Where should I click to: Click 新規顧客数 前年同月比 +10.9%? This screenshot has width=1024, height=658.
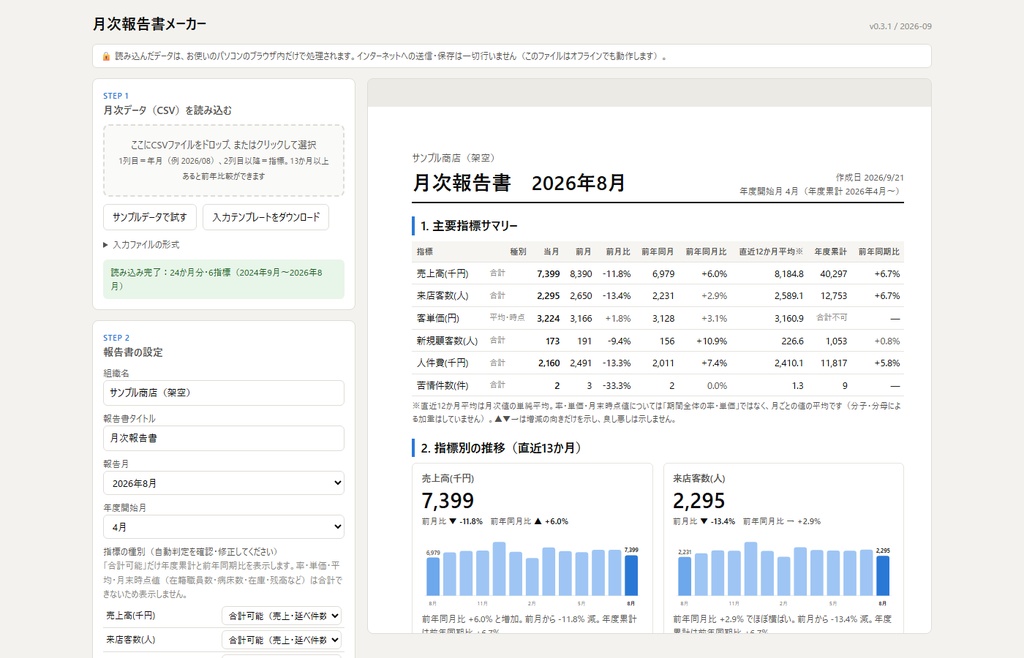[x=711, y=341]
